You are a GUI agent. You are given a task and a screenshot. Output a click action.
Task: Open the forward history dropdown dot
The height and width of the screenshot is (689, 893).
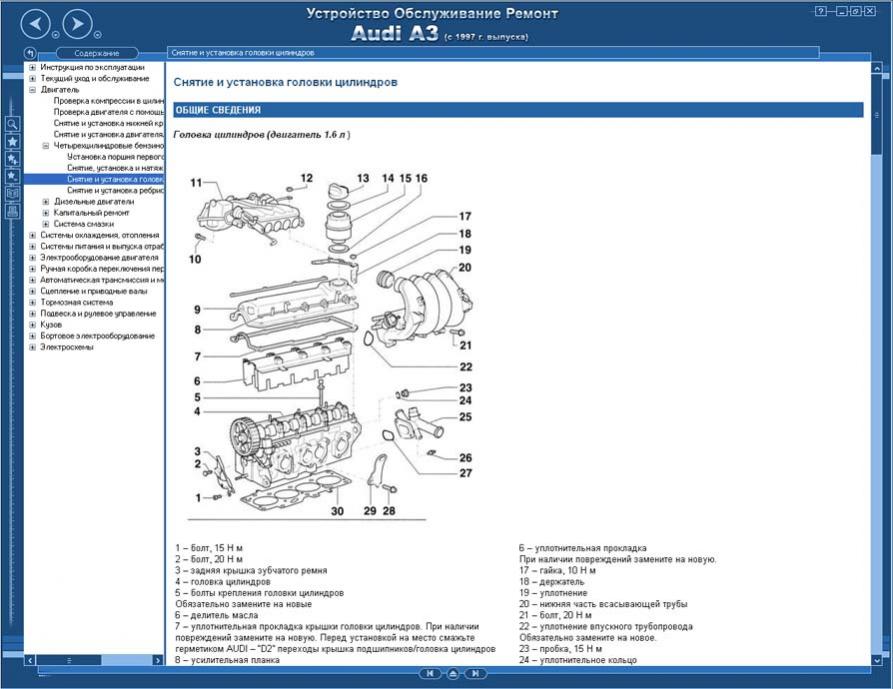coord(98,35)
